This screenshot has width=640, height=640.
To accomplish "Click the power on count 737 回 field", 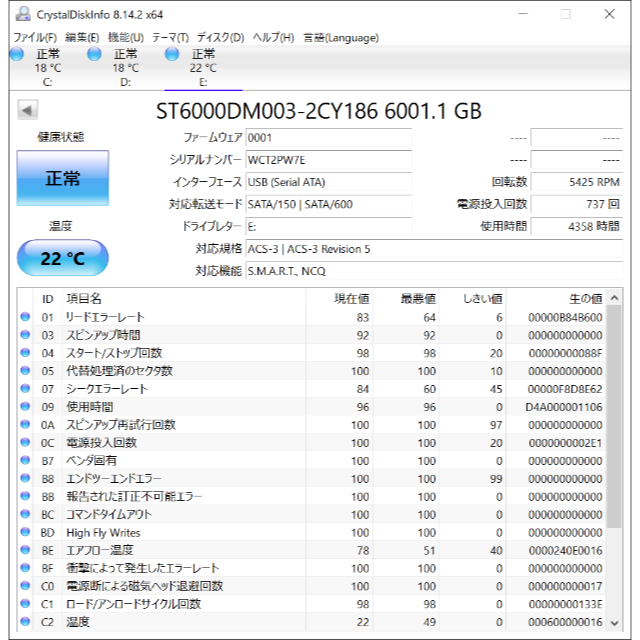I will coord(577,204).
